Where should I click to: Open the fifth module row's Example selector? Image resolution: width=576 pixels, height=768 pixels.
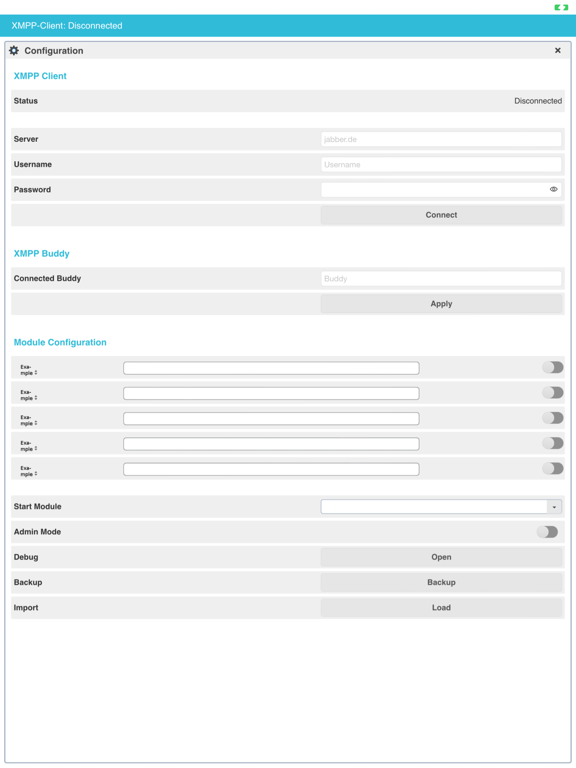tap(28, 471)
